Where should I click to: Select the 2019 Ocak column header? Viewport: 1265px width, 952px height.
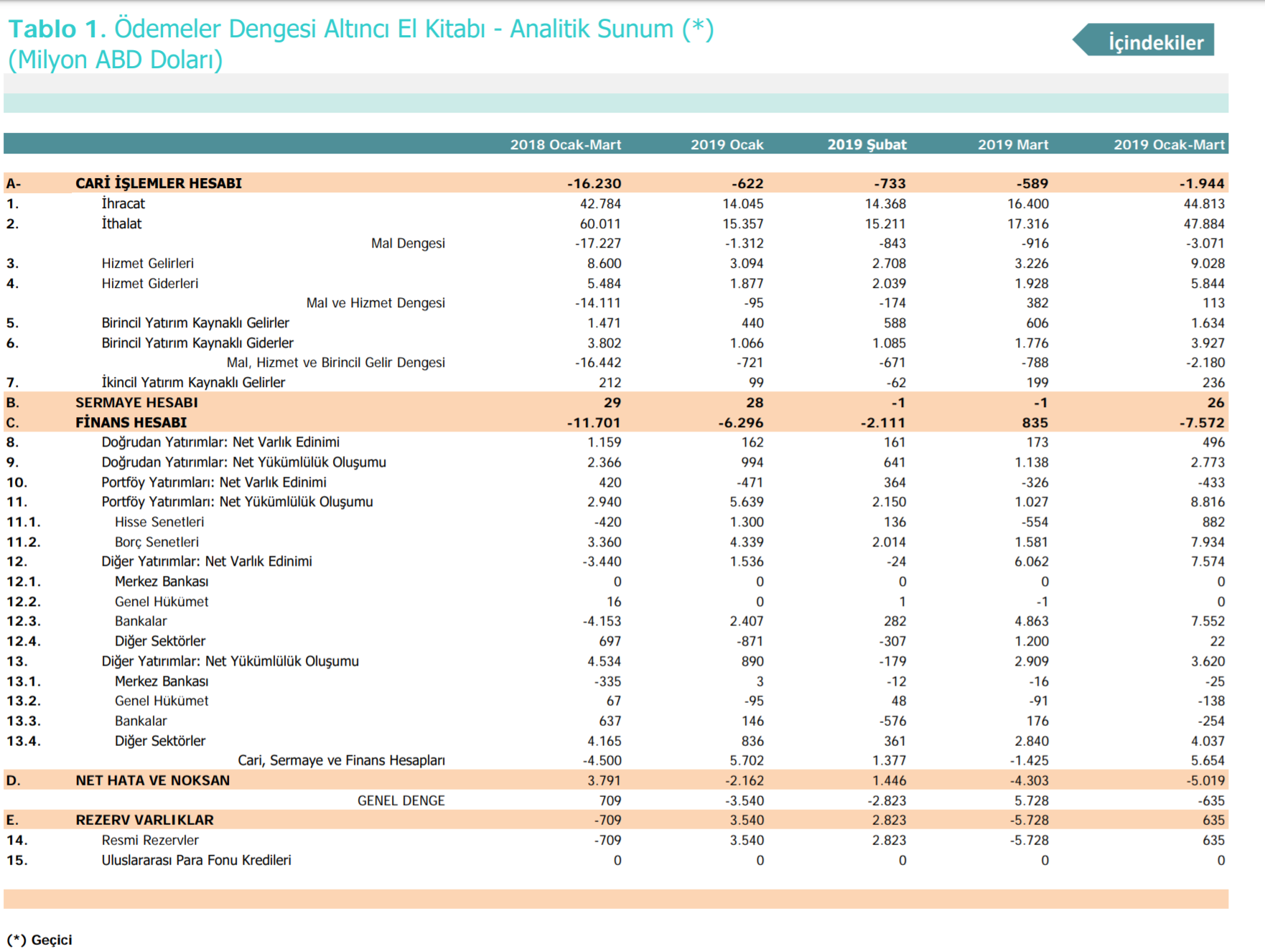727,144
